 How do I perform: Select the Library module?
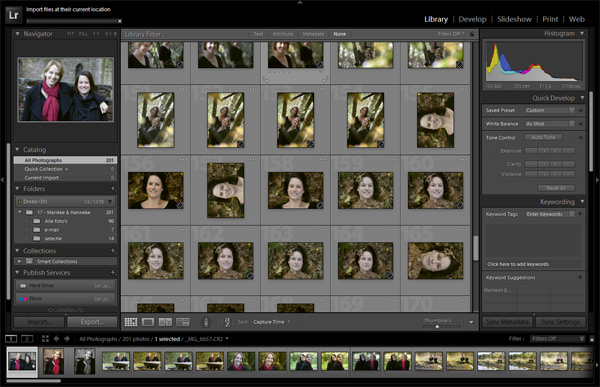coord(436,19)
